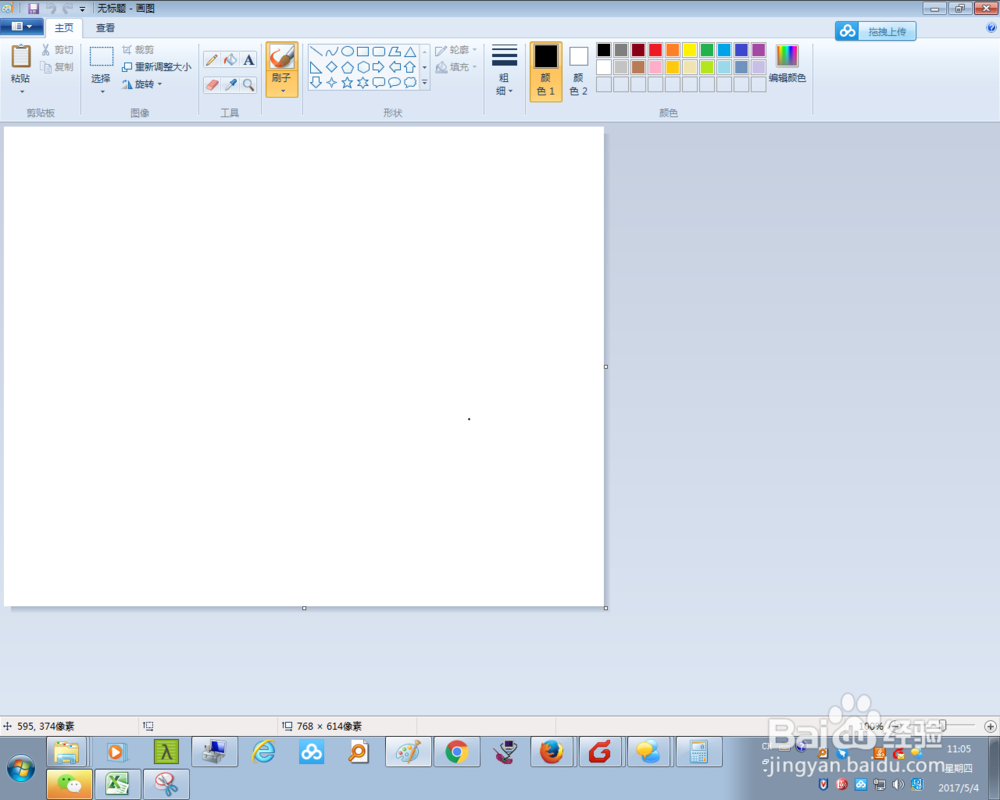
Task: Pick the red color swatch
Action: (656, 50)
